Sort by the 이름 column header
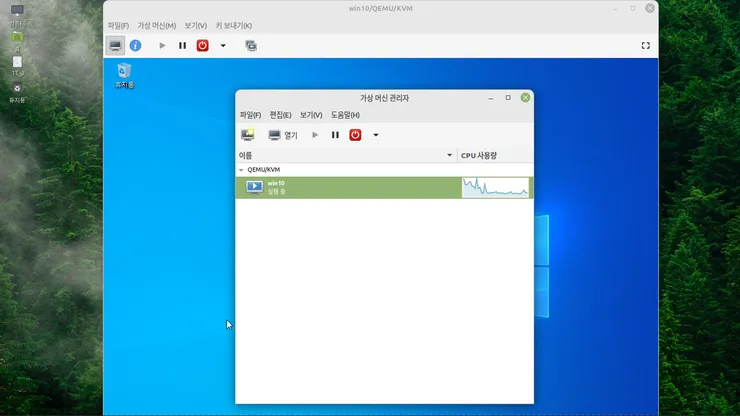The image size is (740, 416). 346,155
